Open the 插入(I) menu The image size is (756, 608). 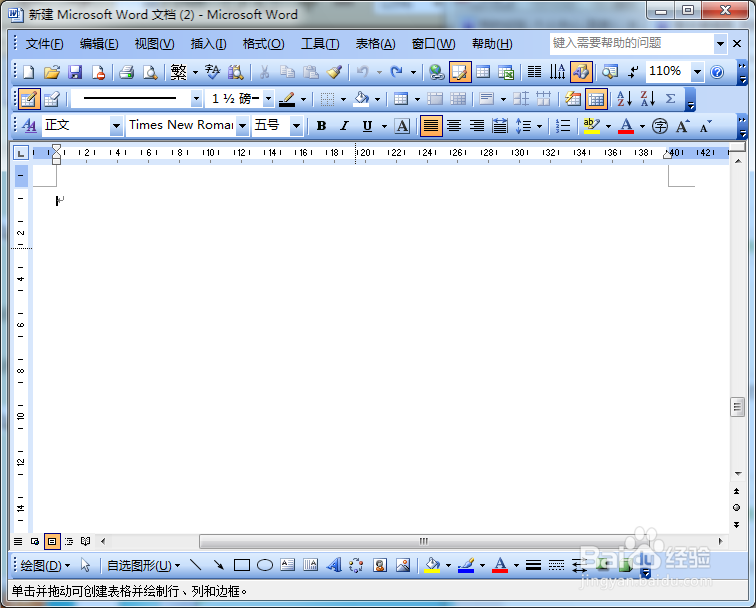pyautogui.click(x=208, y=44)
